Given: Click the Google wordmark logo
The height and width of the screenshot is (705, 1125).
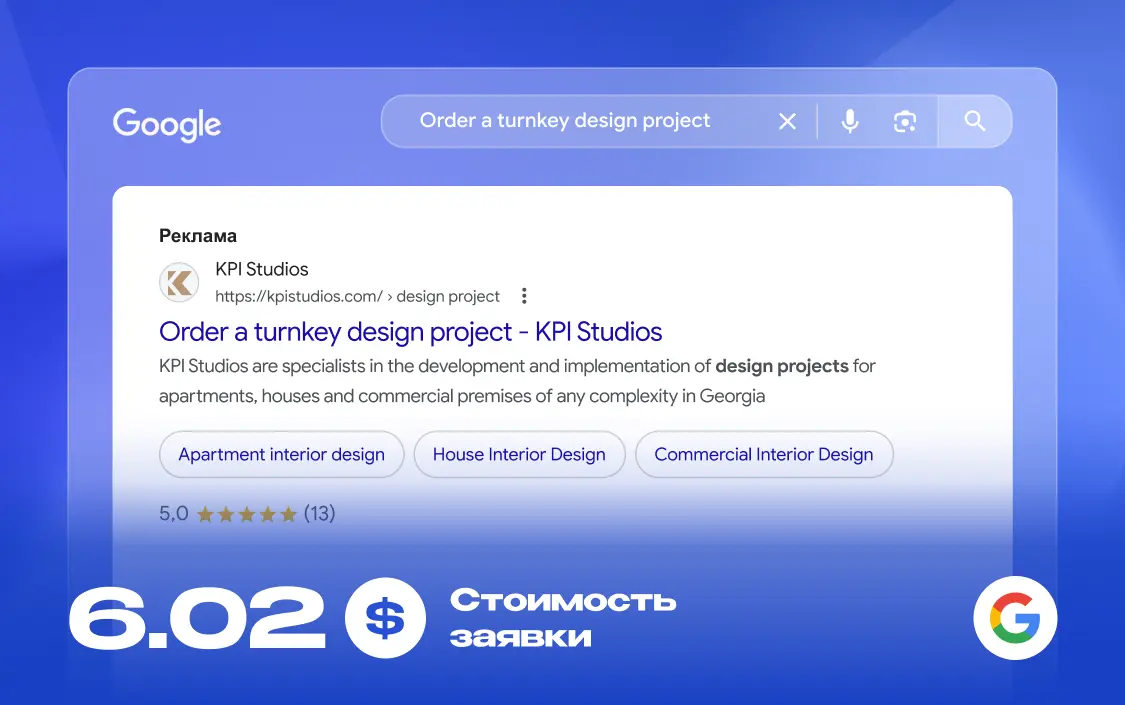Looking at the screenshot, I should (167, 124).
